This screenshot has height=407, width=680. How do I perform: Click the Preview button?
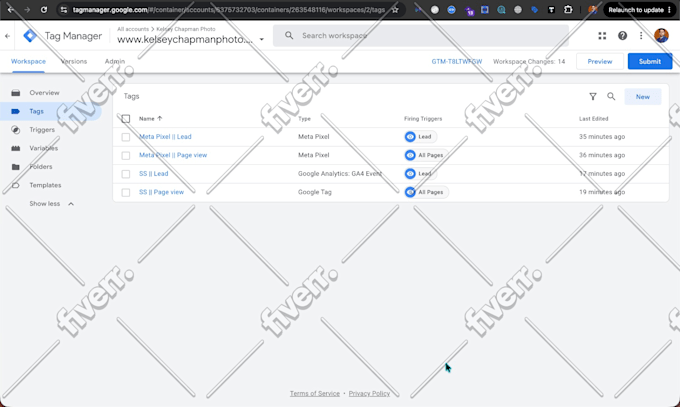(600, 62)
